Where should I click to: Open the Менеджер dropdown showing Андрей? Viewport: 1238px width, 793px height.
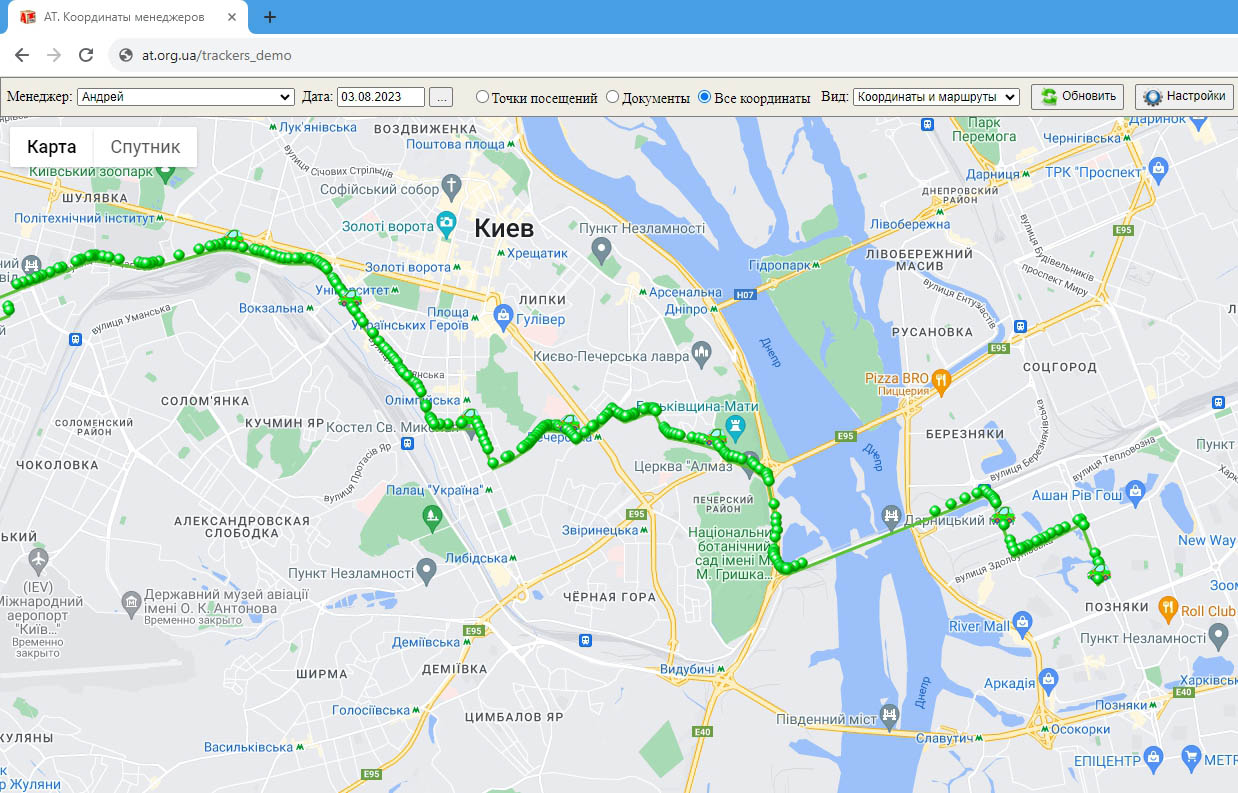click(x=185, y=97)
